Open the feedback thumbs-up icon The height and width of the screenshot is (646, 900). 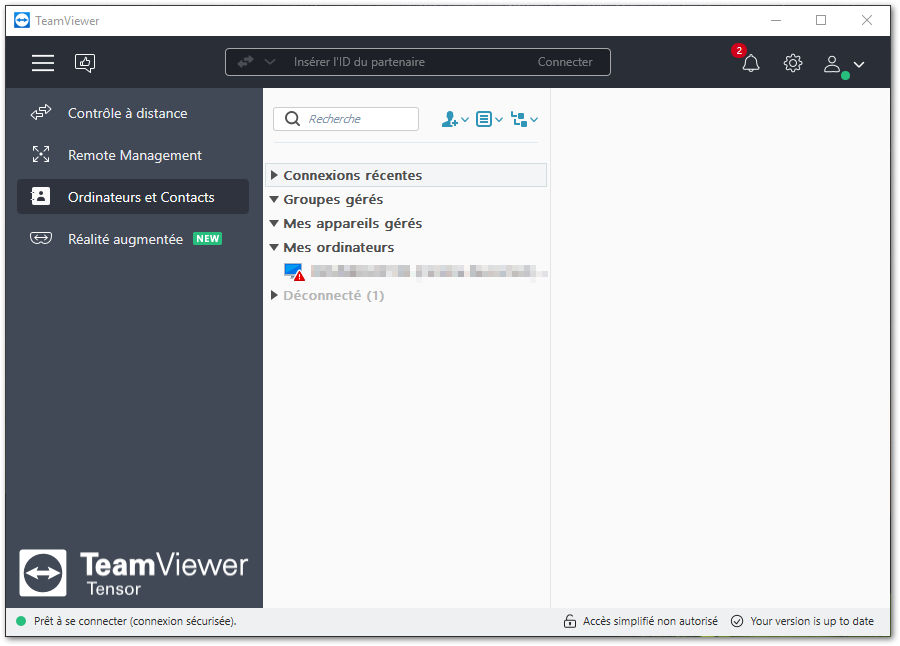[85, 63]
